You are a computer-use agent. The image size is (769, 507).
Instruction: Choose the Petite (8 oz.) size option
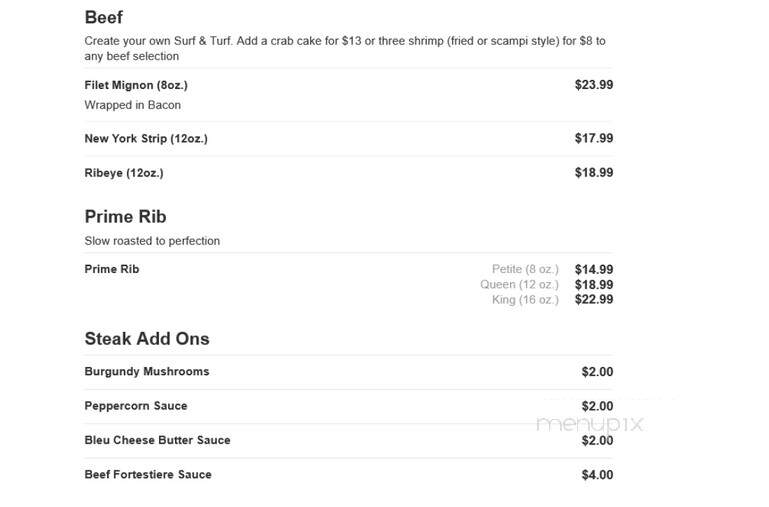tap(525, 269)
